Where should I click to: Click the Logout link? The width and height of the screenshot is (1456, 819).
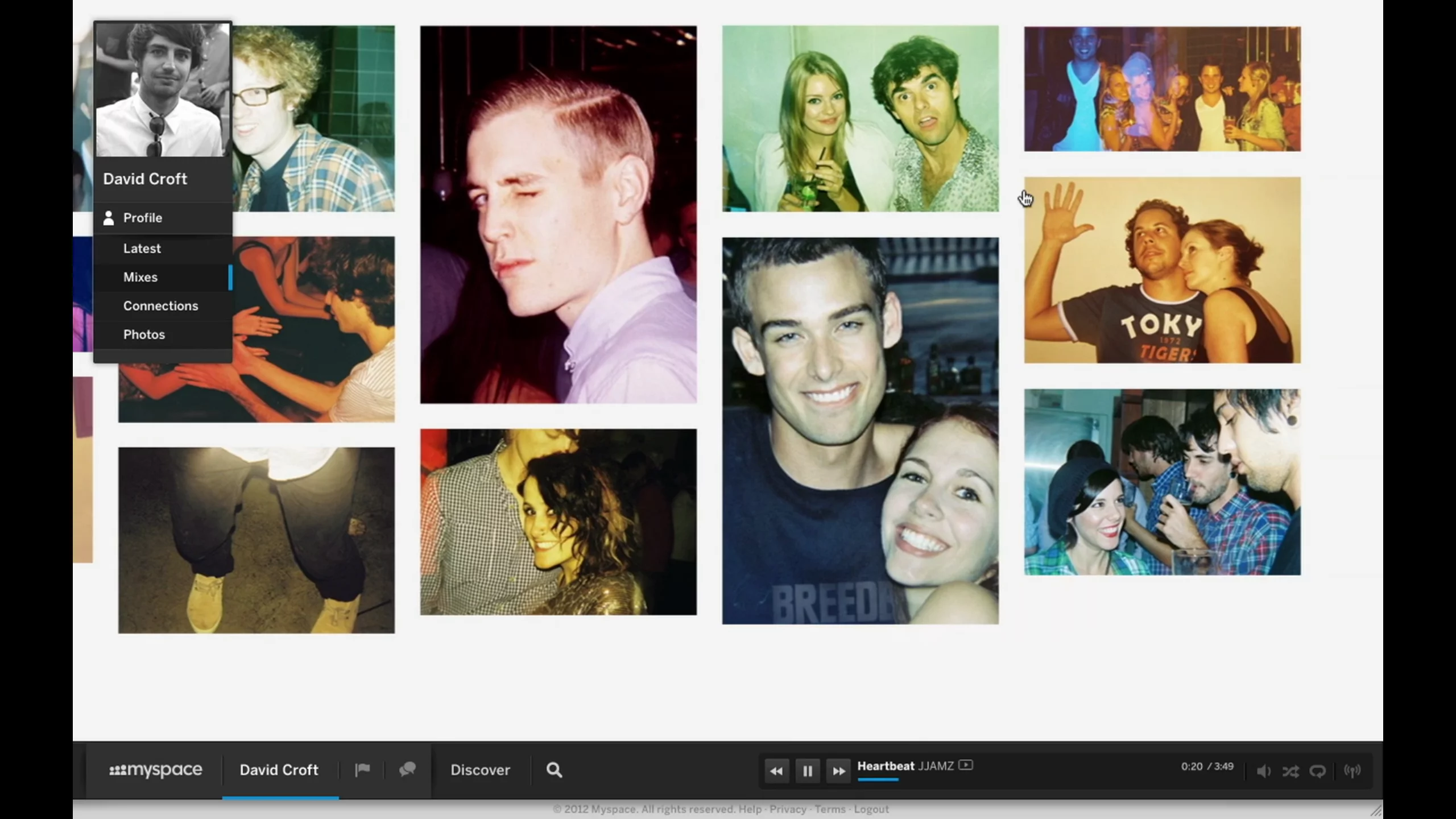click(871, 809)
